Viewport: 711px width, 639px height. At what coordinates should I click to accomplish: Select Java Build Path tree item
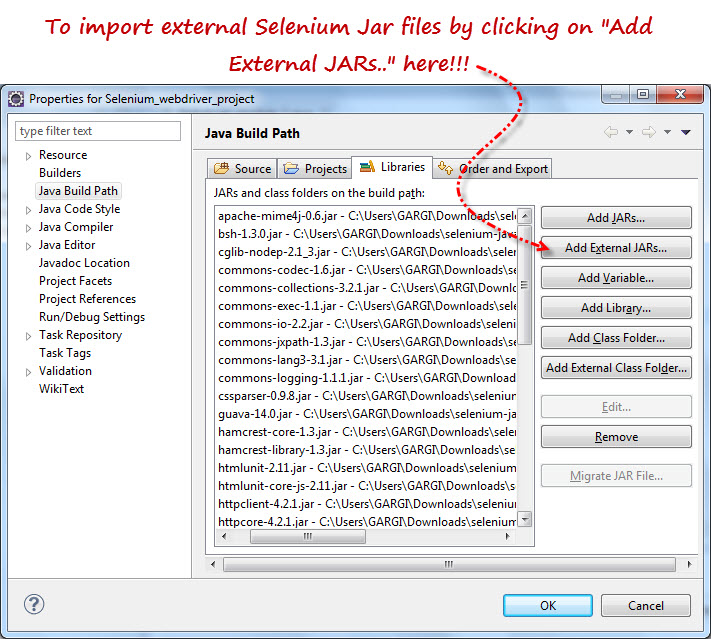78,191
